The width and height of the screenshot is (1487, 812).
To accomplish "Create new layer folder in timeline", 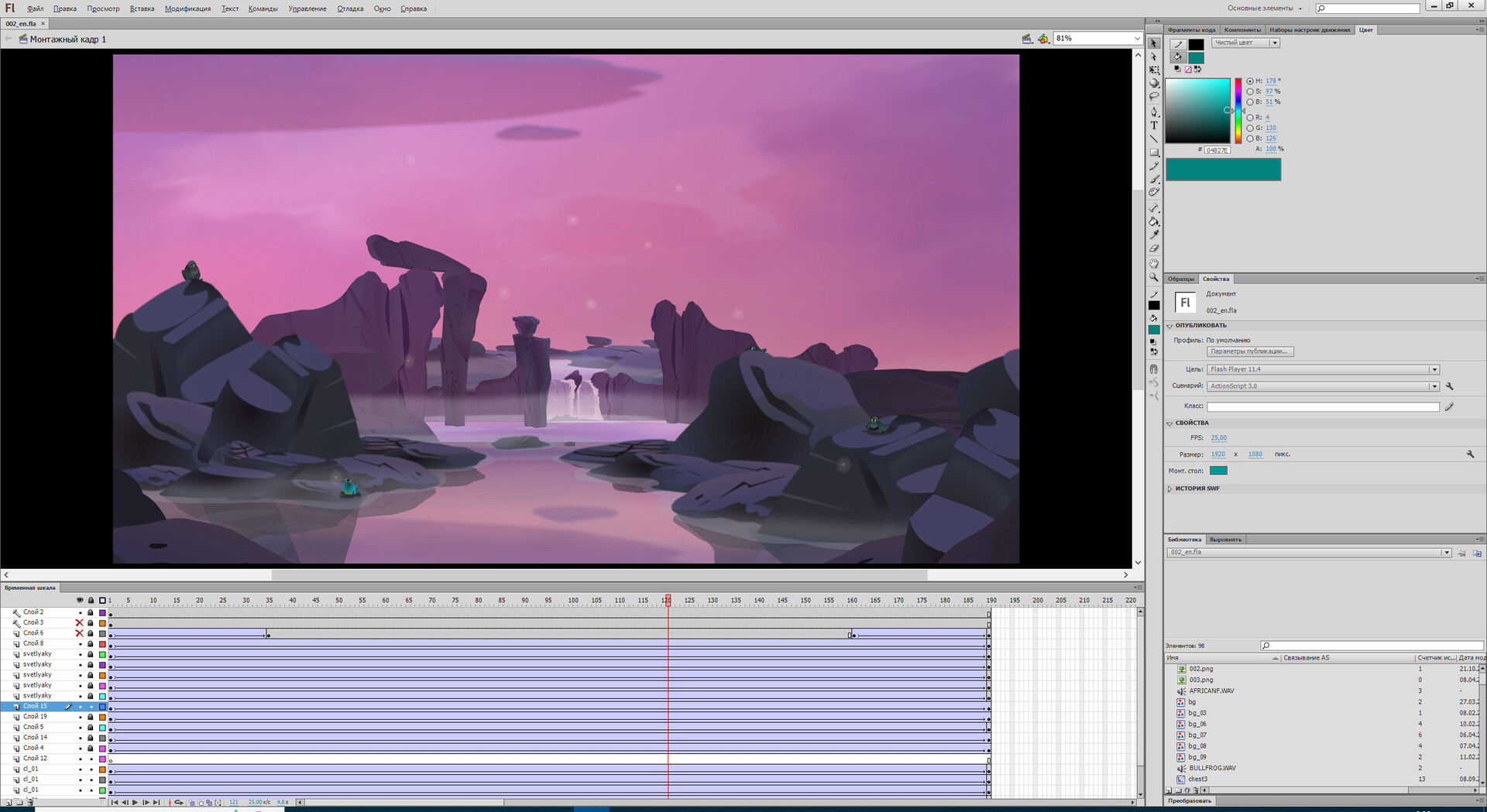I will click(x=19, y=802).
